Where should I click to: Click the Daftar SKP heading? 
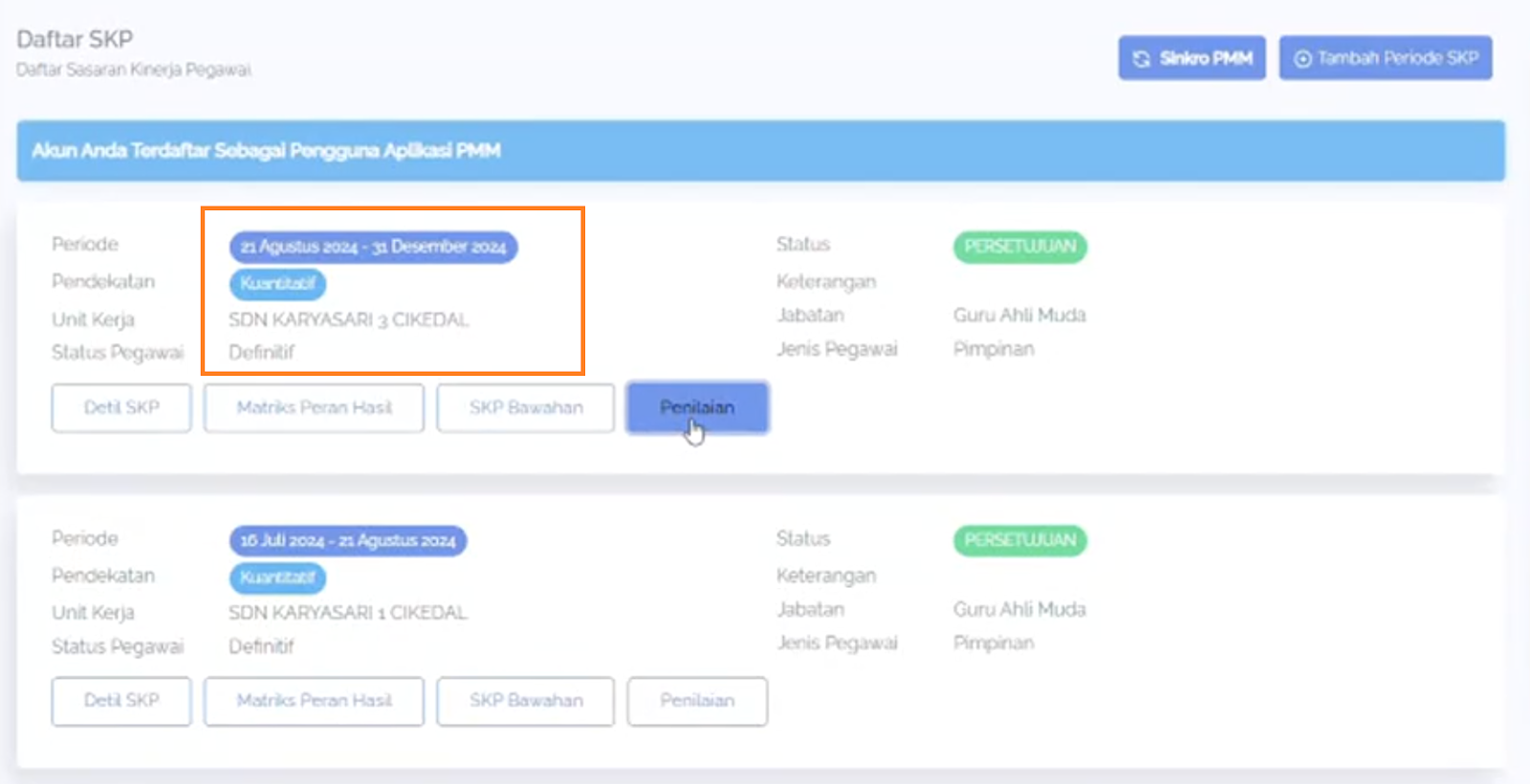coord(75,39)
